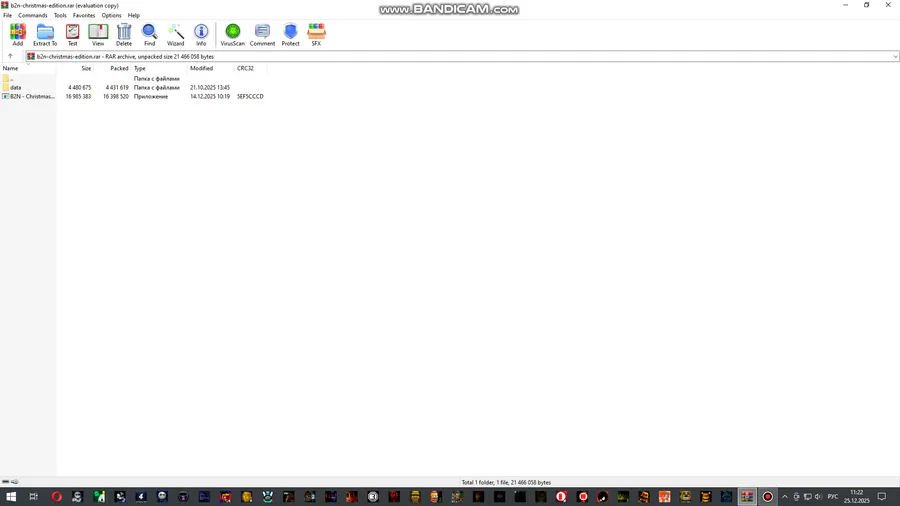Launch the Wizard wand tool
The height and width of the screenshot is (506, 900).
point(175,34)
